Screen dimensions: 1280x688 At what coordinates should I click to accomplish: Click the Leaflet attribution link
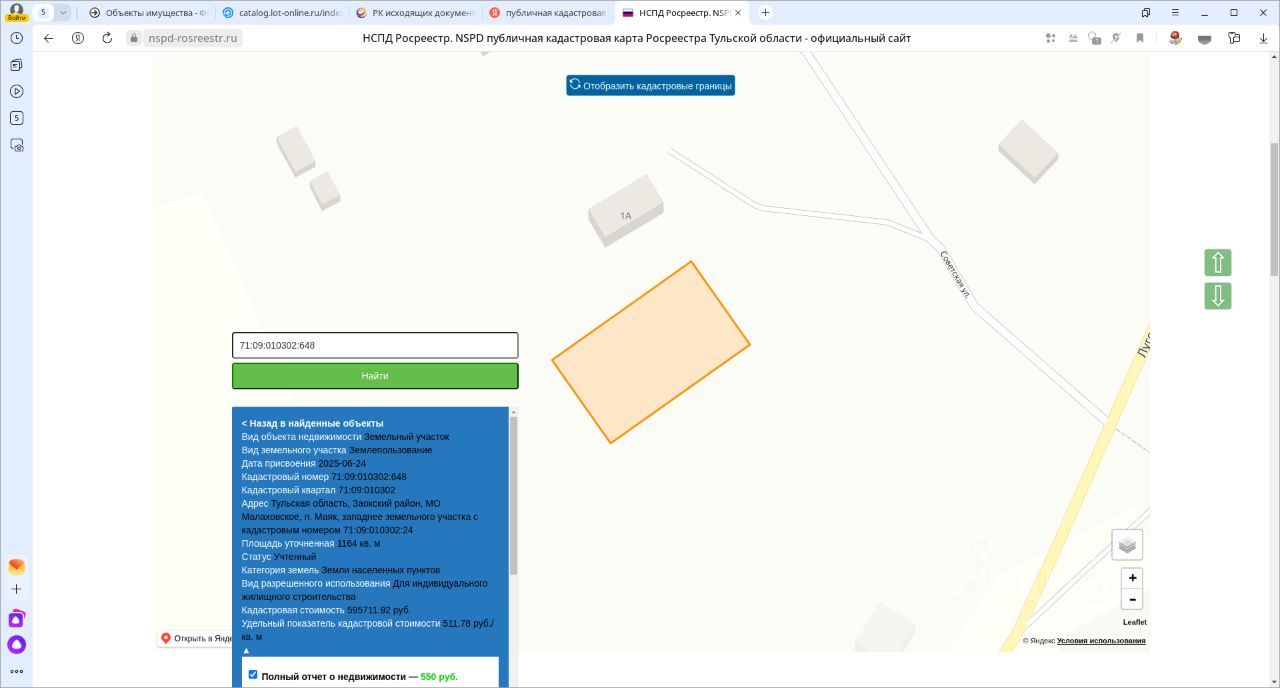click(1134, 622)
